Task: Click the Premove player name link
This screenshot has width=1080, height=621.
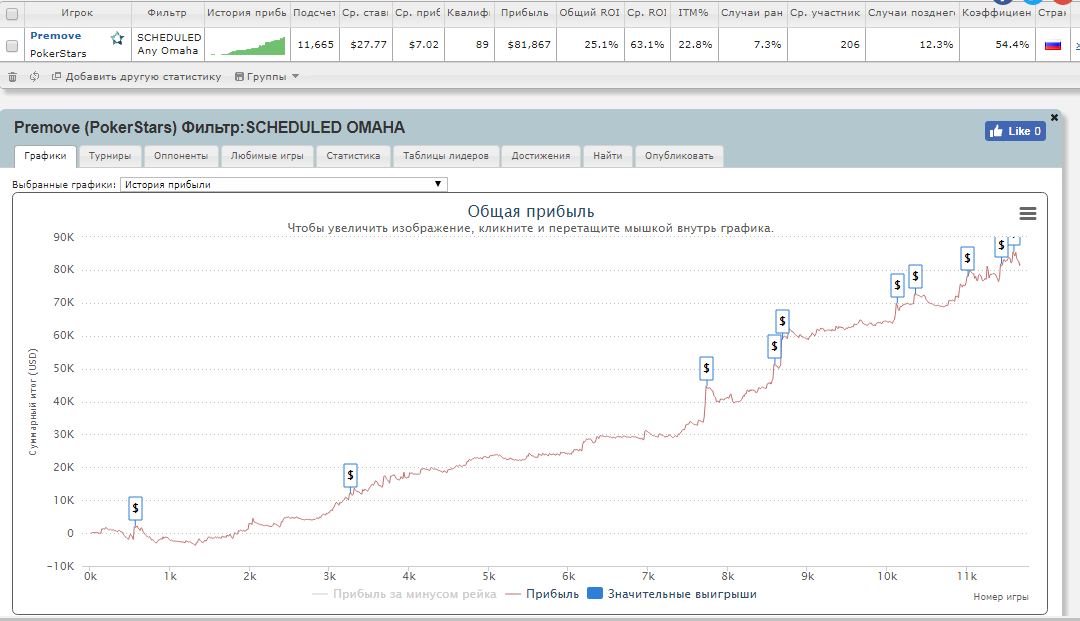Action: 56,36
